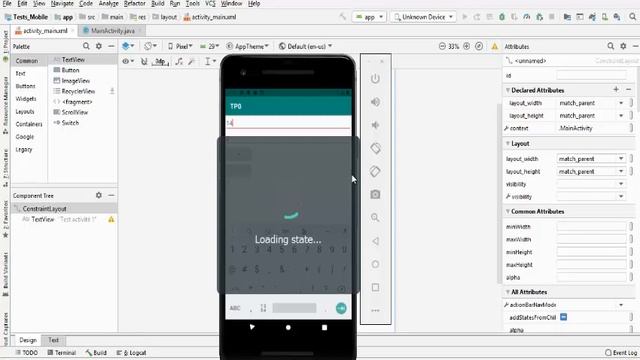The height and width of the screenshot is (360, 640).
Task: Collapse Common Attributes section
Action: click(x=508, y=211)
